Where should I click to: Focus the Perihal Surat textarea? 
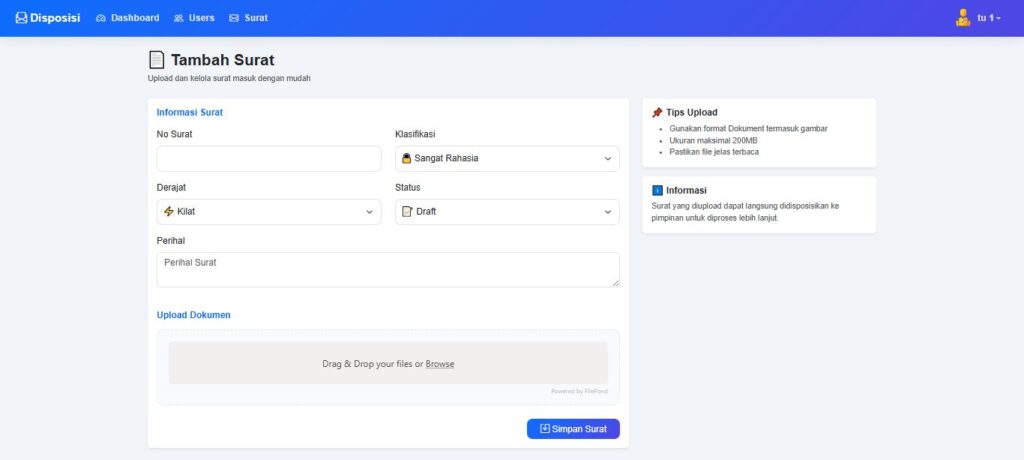pos(388,269)
